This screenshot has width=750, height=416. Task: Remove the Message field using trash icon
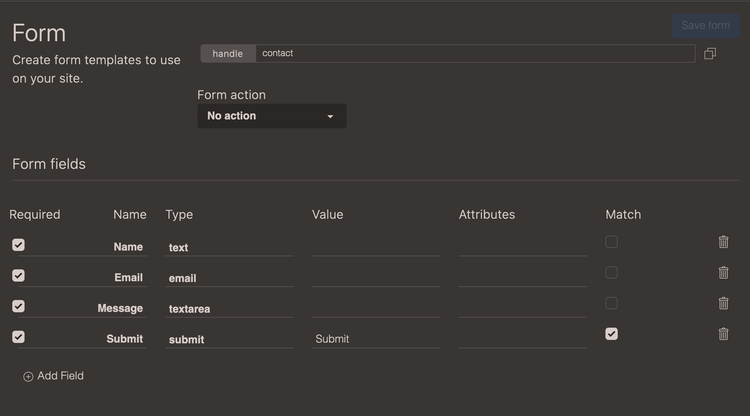[723, 303]
